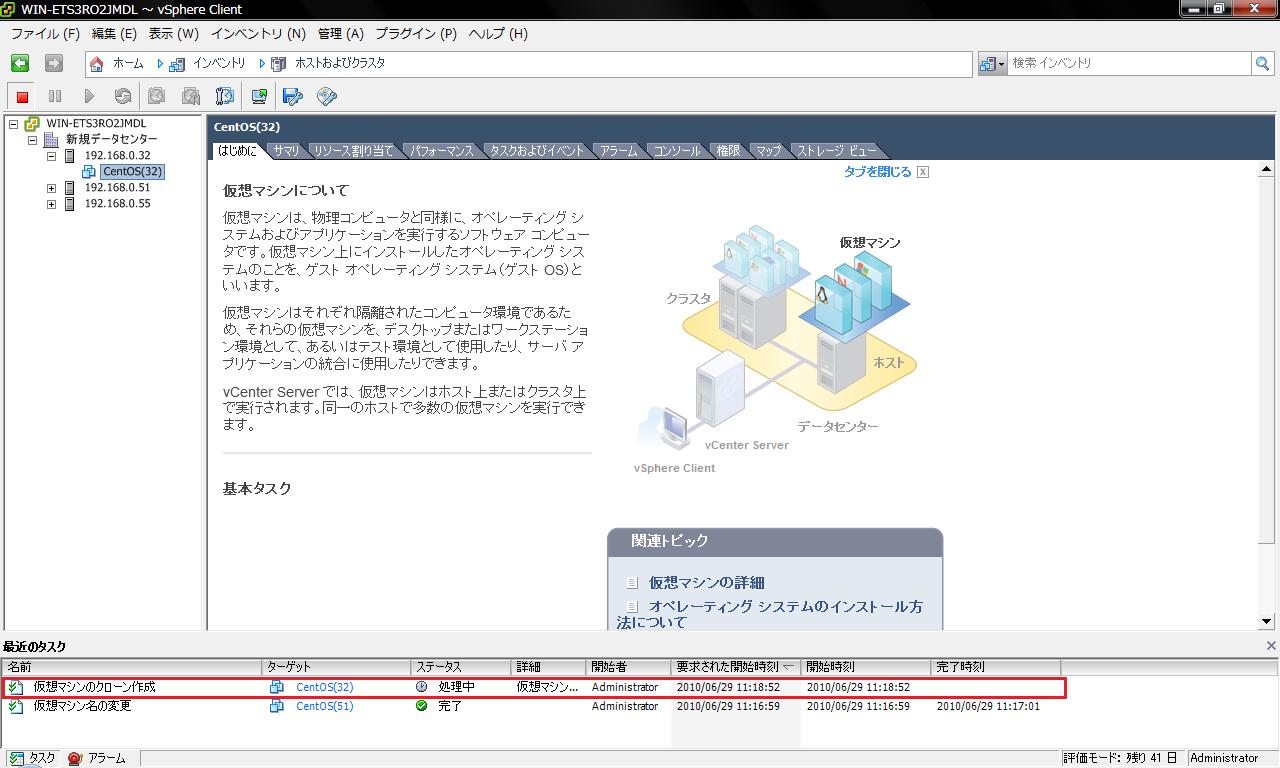Open the search type dropdown arrow
Image resolution: width=1280 pixels, height=768 pixels.
point(1002,64)
